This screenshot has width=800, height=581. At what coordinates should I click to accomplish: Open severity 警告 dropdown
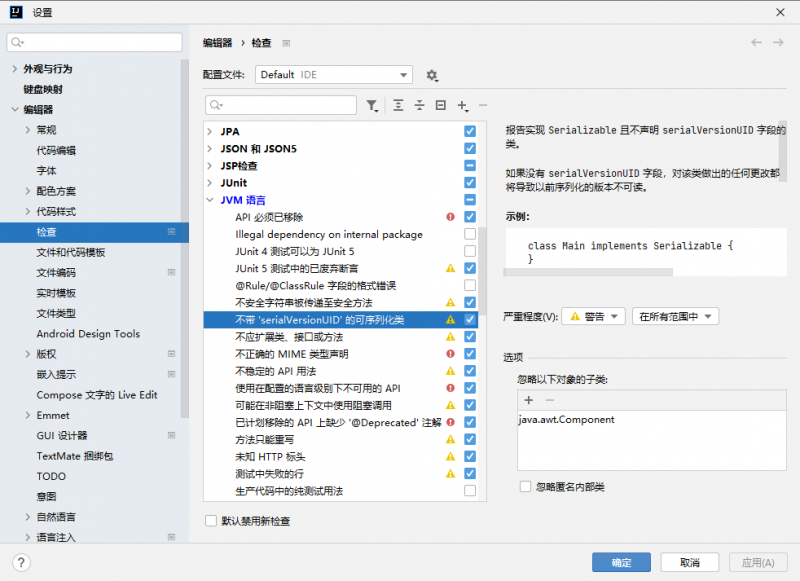click(x=594, y=317)
